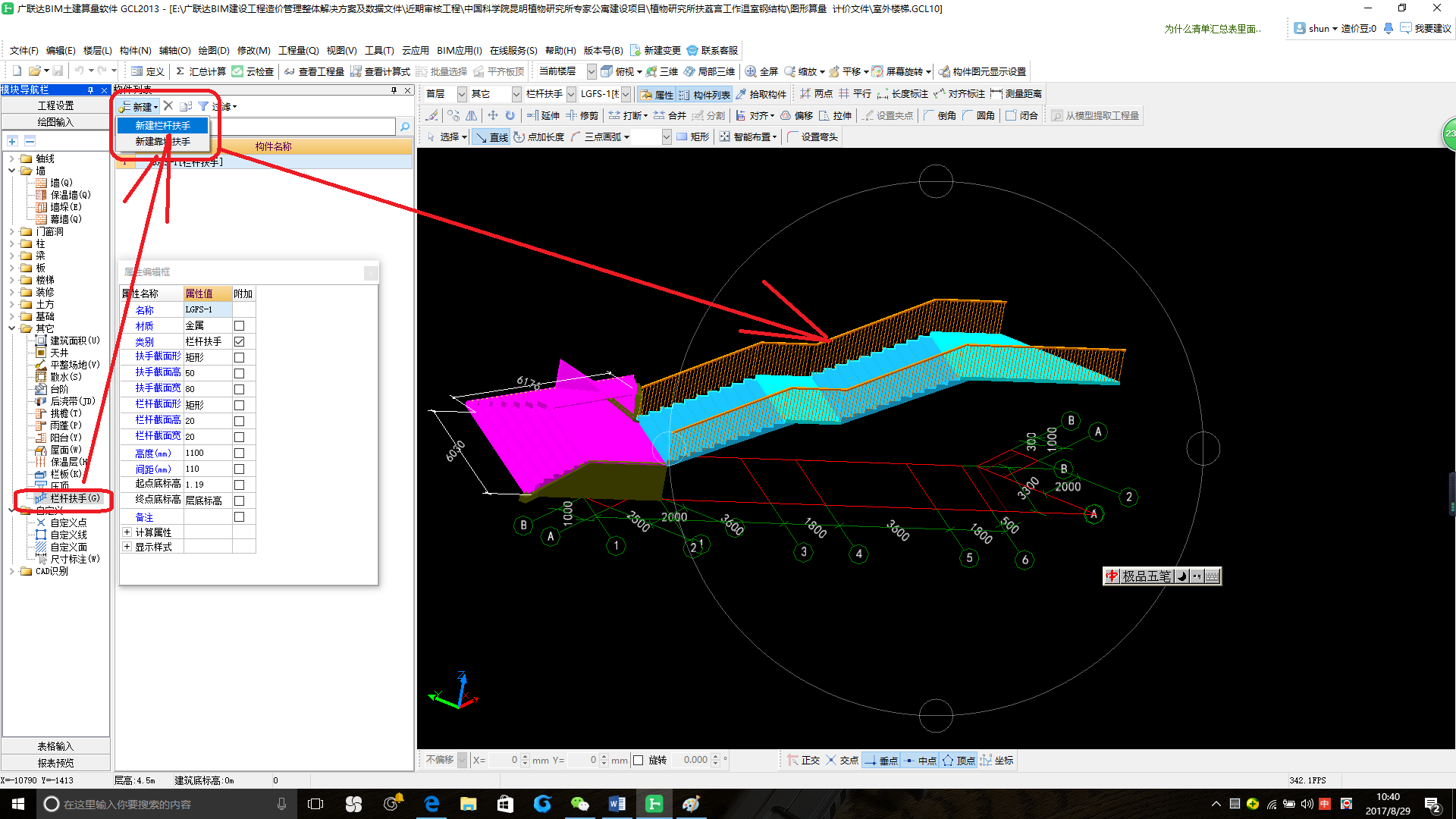The height and width of the screenshot is (819, 1456).
Task: Toggle the 终点底标高 additional checkbox
Action: pos(239,500)
